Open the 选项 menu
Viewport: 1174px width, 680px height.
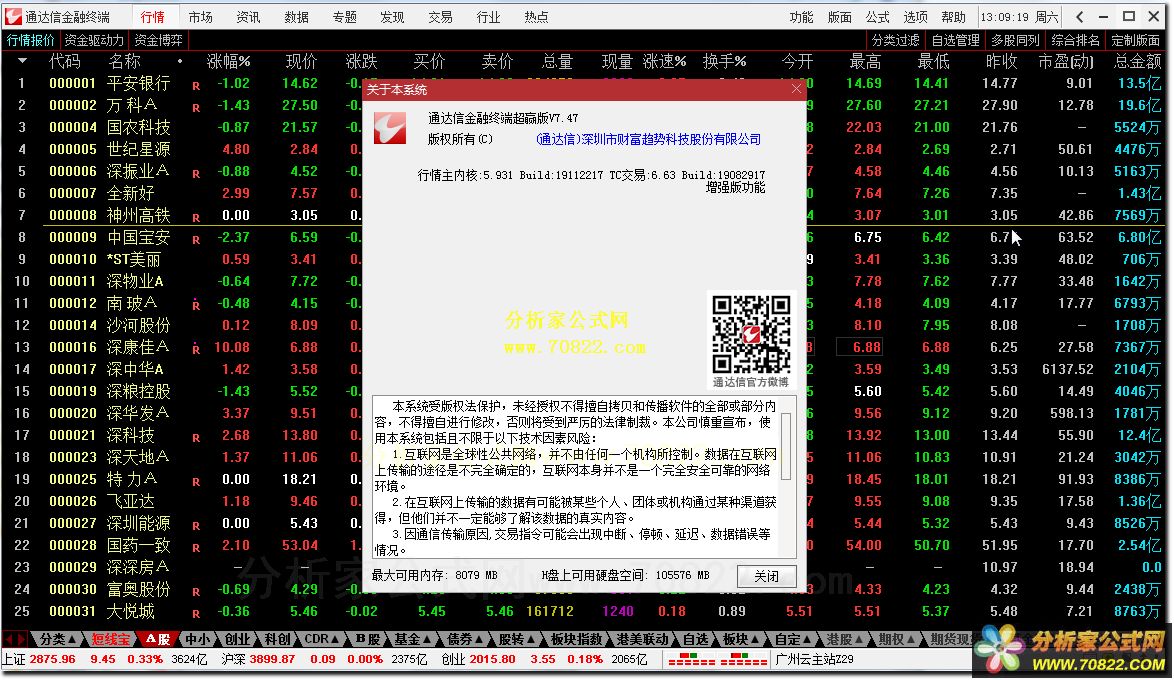(x=916, y=16)
